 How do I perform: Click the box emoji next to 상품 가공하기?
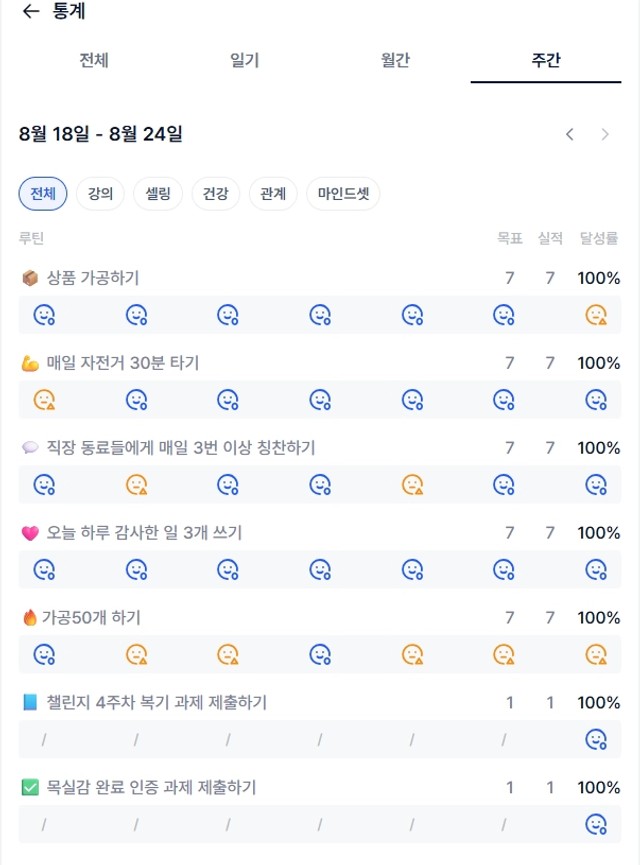click(x=30, y=278)
